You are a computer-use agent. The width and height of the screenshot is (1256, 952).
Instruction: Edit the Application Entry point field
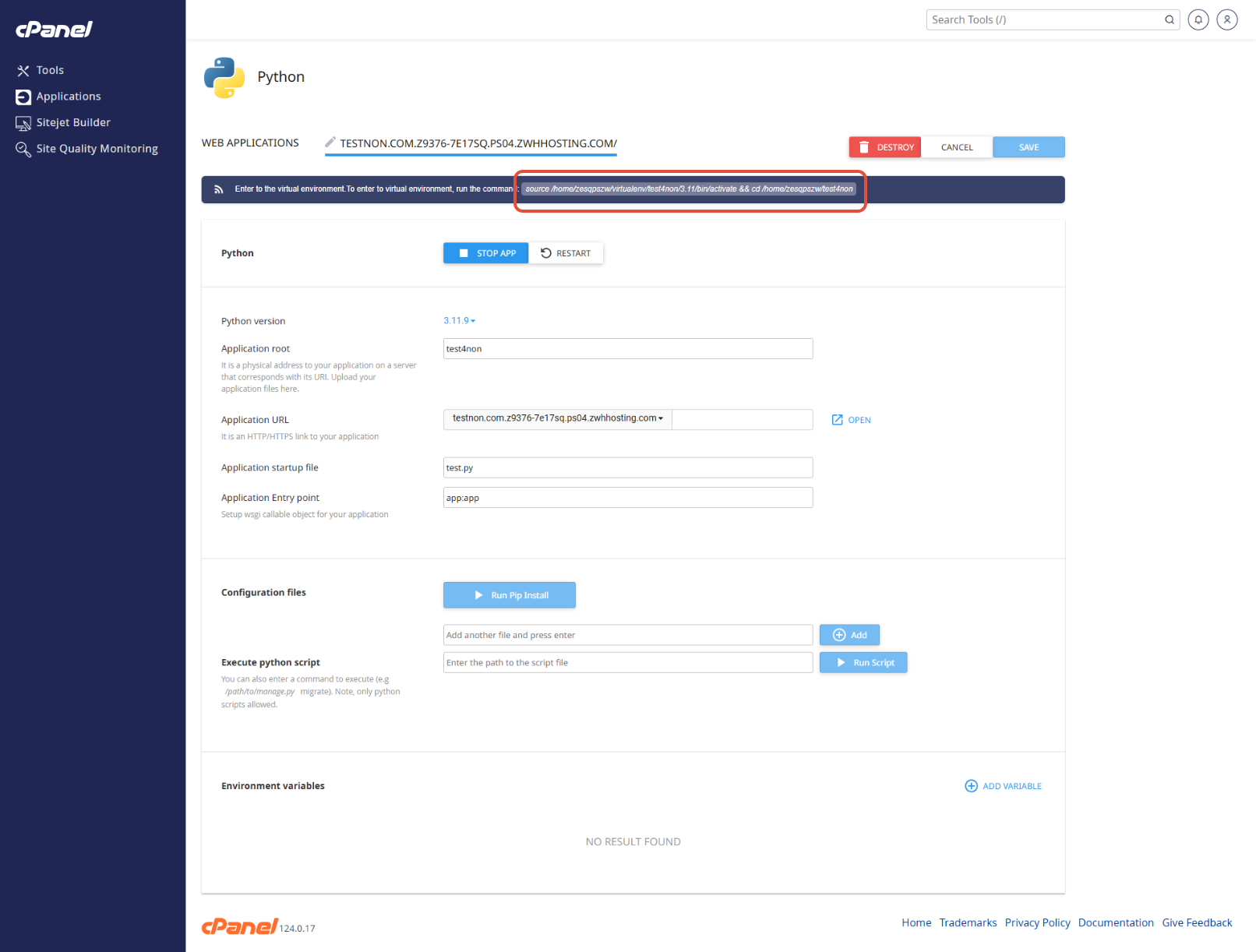coord(628,498)
